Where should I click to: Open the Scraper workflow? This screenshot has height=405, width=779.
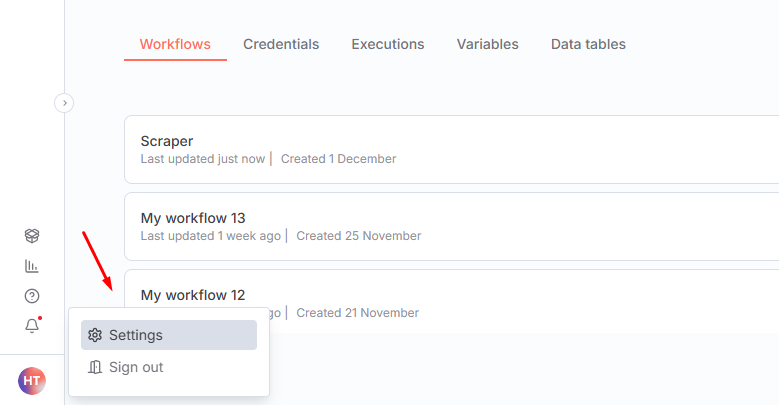click(167, 141)
